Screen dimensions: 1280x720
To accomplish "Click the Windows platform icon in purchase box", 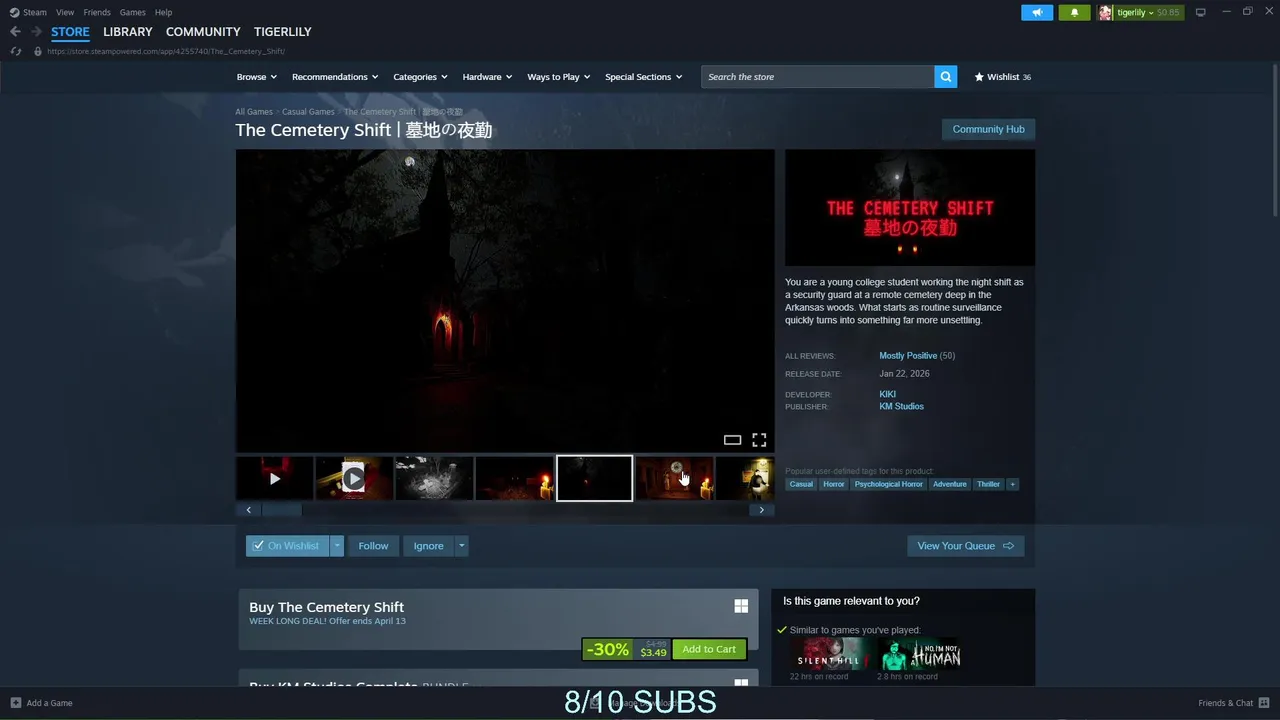I will (x=741, y=606).
